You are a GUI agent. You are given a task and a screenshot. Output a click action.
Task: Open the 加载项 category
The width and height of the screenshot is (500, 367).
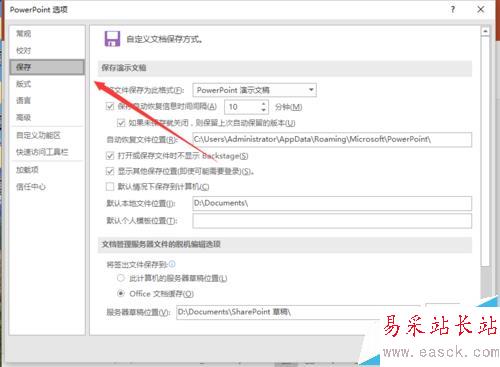[27, 170]
